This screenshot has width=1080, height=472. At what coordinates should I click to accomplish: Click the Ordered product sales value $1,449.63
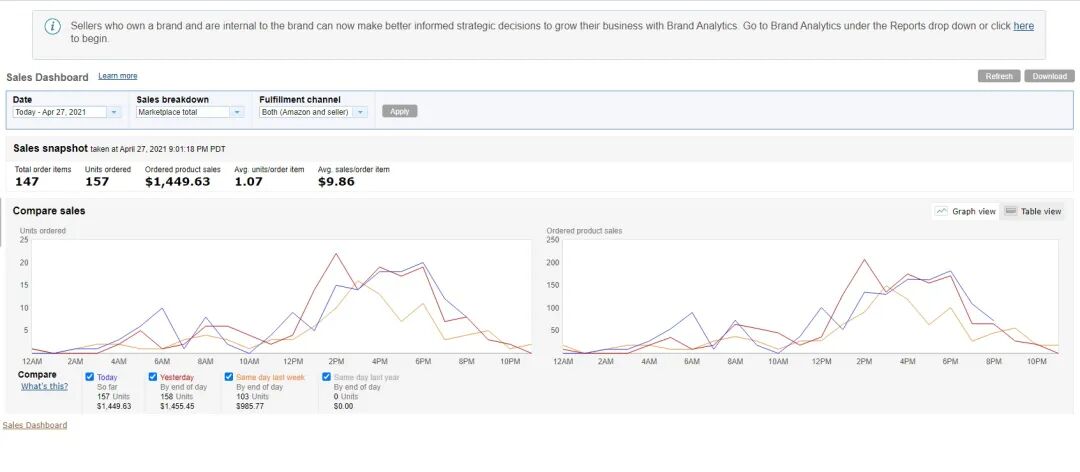coord(178,182)
